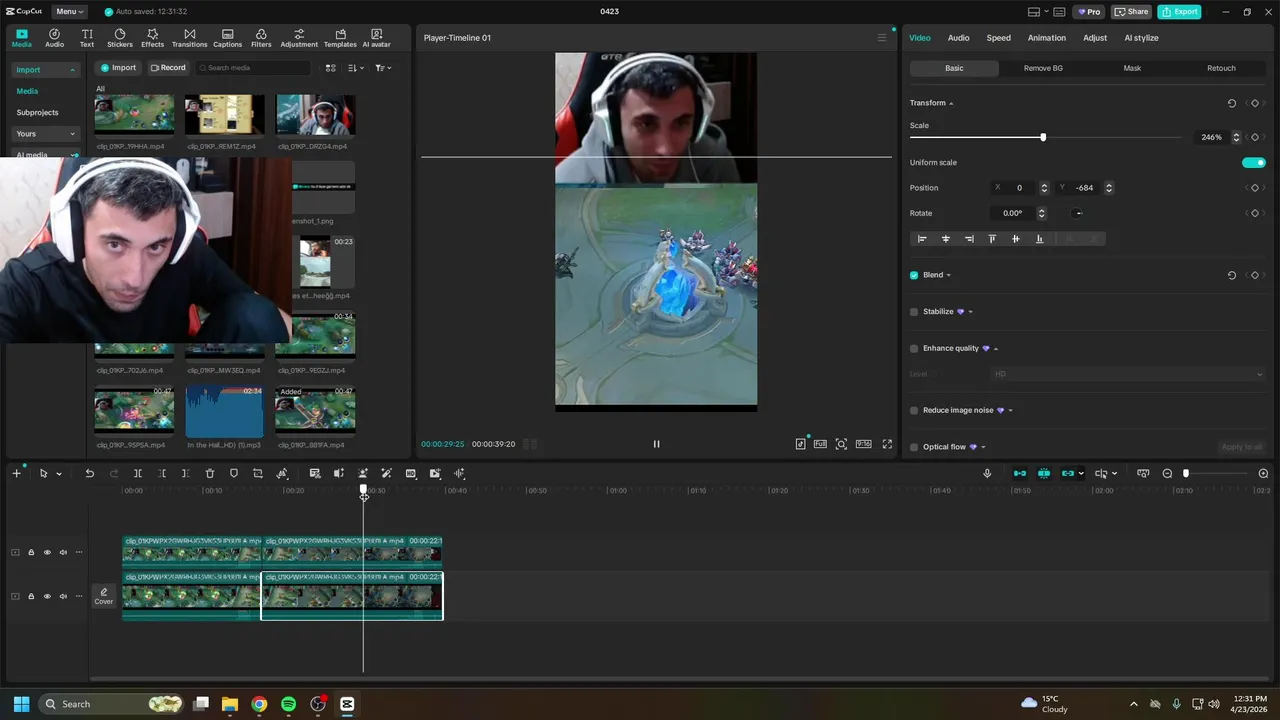Click the align top icon

992,239
